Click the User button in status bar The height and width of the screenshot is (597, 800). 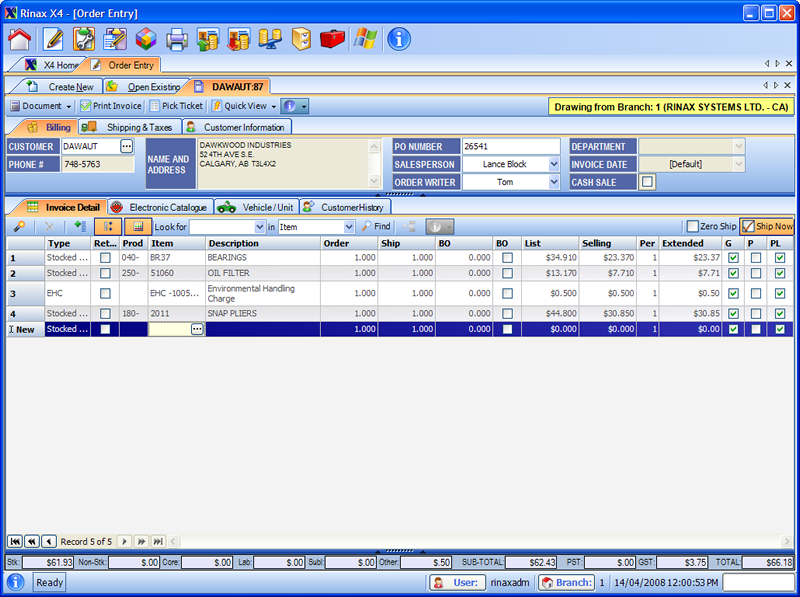click(457, 582)
